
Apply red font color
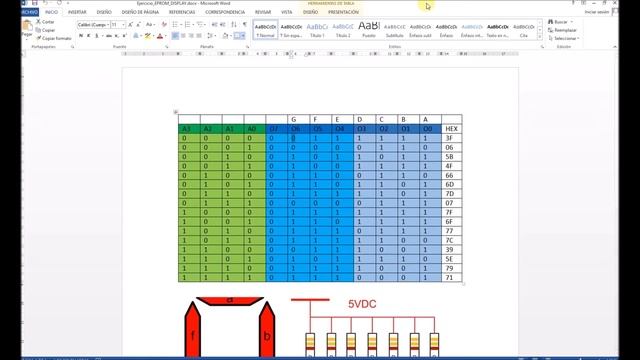[x=160, y=36]
